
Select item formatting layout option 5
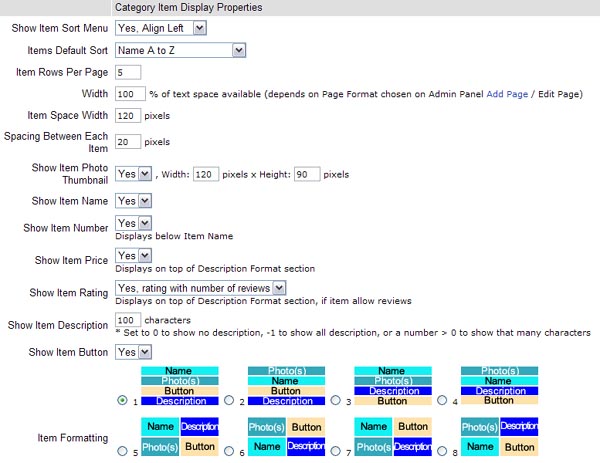point(122,452)
